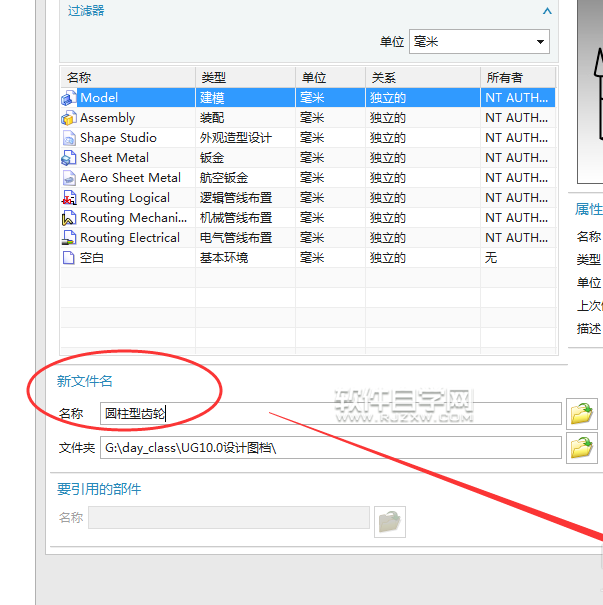Select the Sheet Metal template name
603x605 pixels.
(114, 158)
